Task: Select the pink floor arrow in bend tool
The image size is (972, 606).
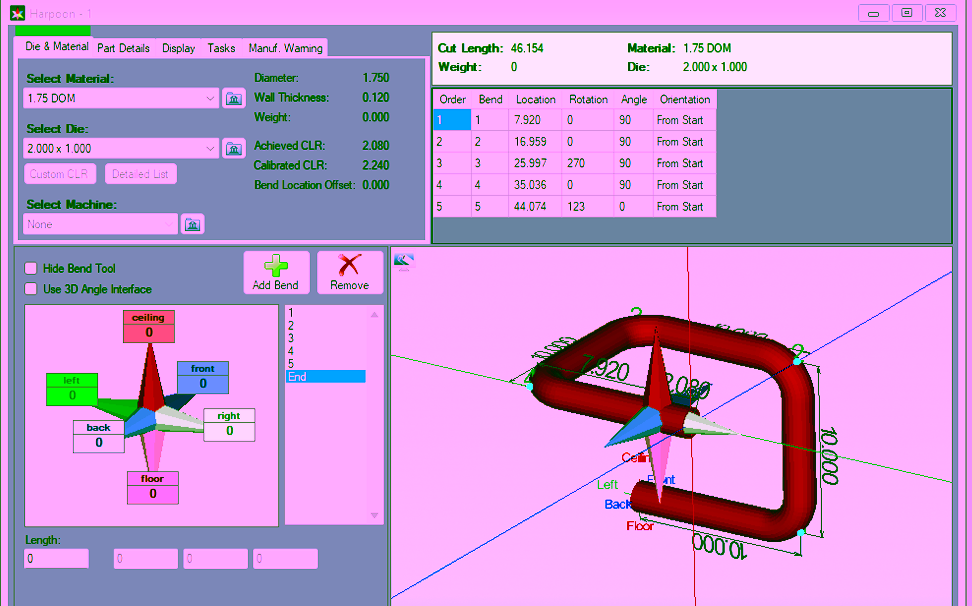Action: point(152,450)
